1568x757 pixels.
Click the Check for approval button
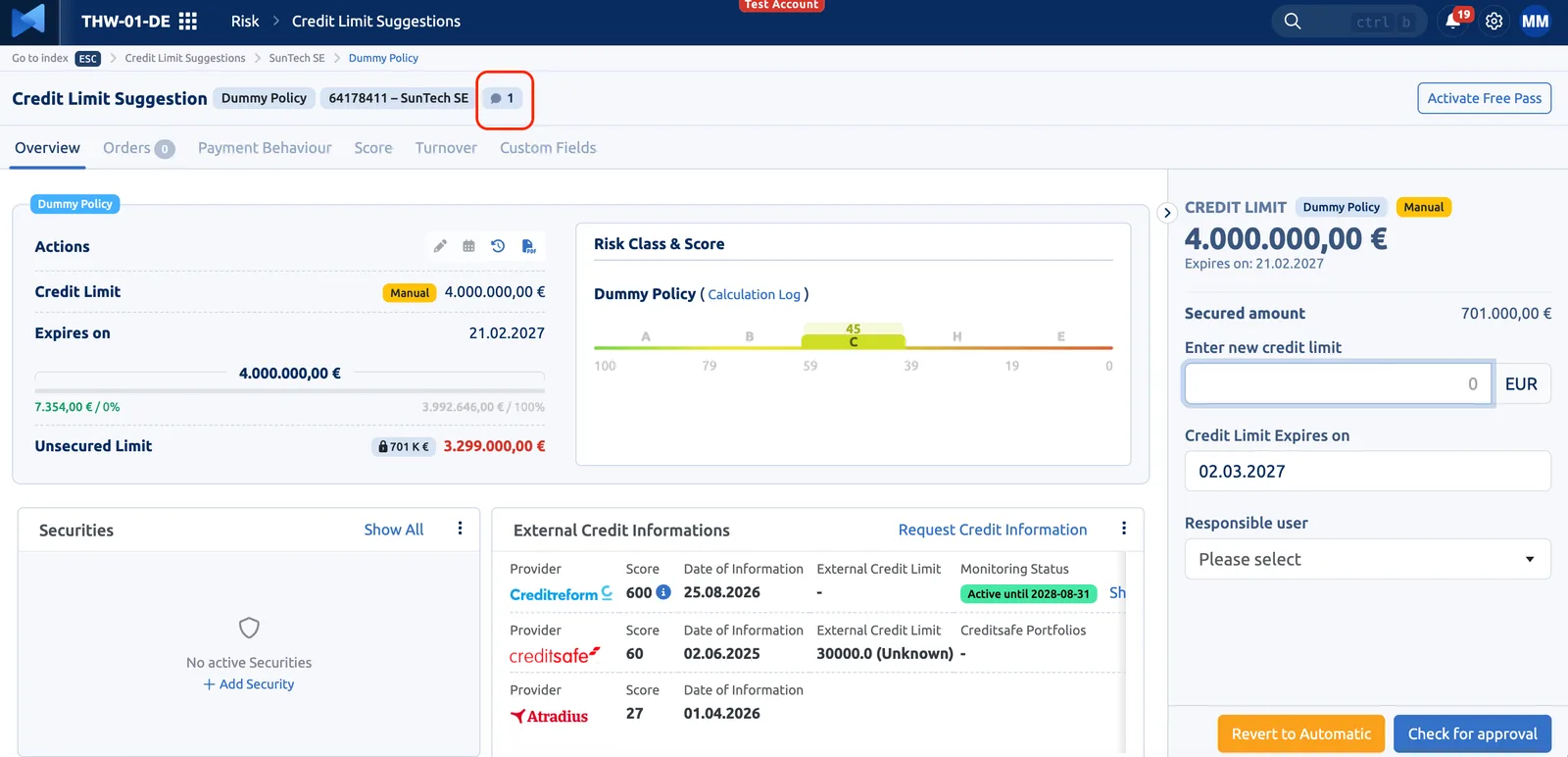tap(1472, 733)
